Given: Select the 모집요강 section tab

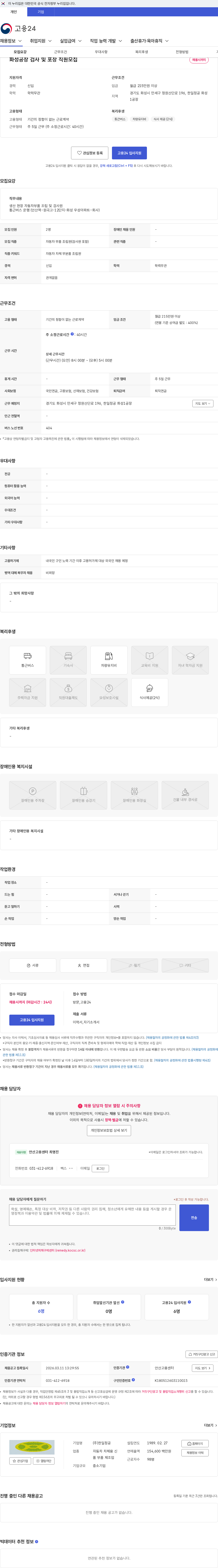Looking at the screenshot, I should click(20, 52).
